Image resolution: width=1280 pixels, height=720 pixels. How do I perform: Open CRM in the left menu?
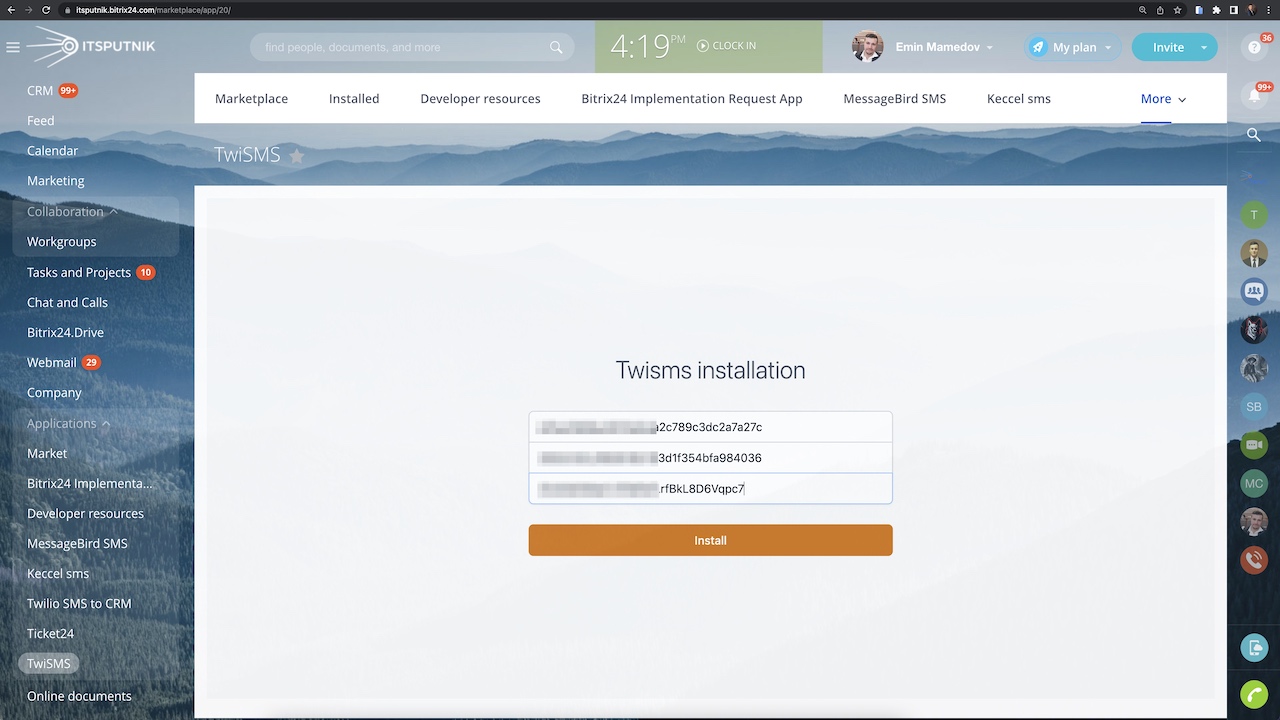click(40, 91)
